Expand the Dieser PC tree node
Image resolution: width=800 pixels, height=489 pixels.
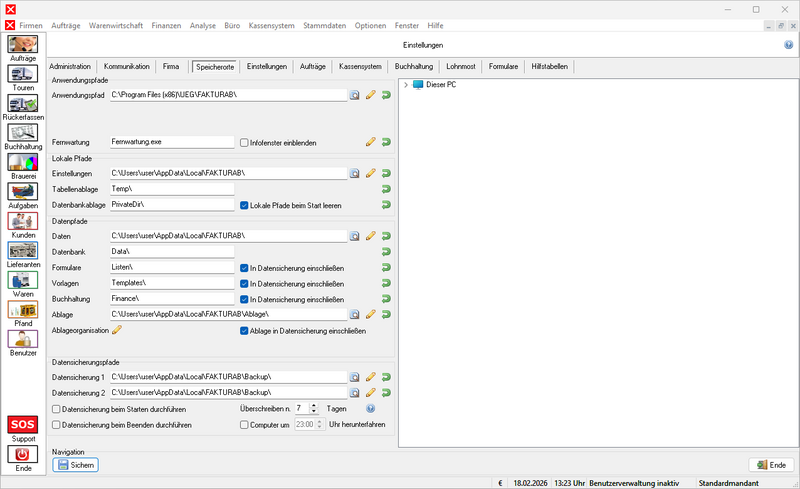tap(406, 84)
